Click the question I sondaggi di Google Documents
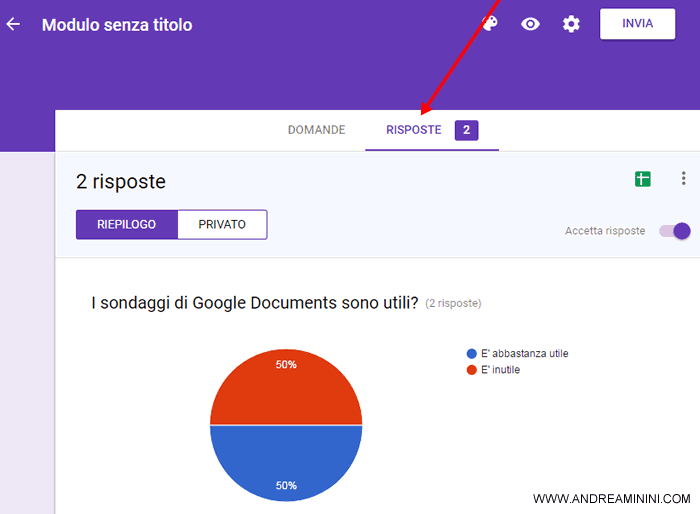 coord(255,303)
